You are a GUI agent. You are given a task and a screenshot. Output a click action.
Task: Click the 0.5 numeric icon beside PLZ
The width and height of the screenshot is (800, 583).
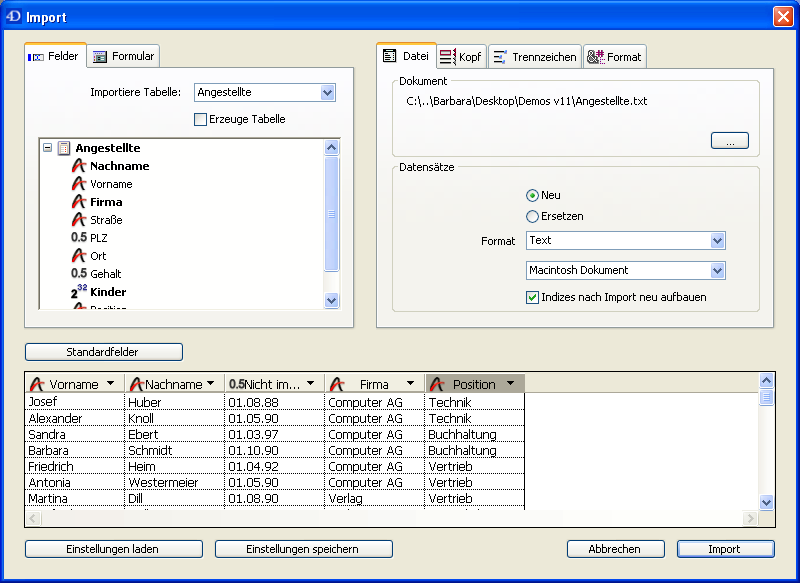coord(79,238)
